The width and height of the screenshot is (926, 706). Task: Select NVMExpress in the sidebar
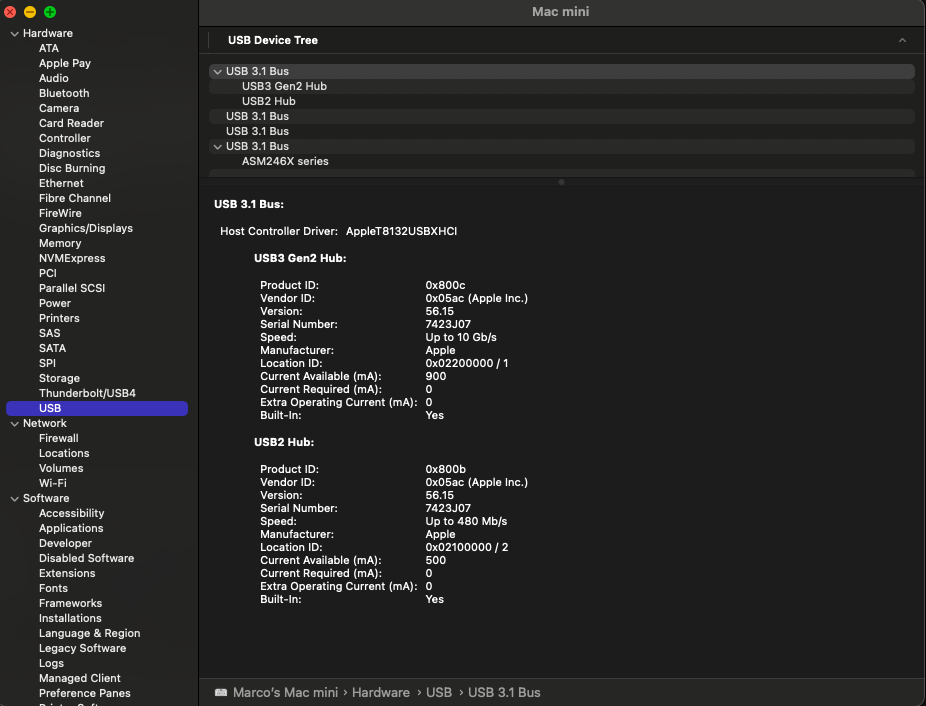coord(72,258)
